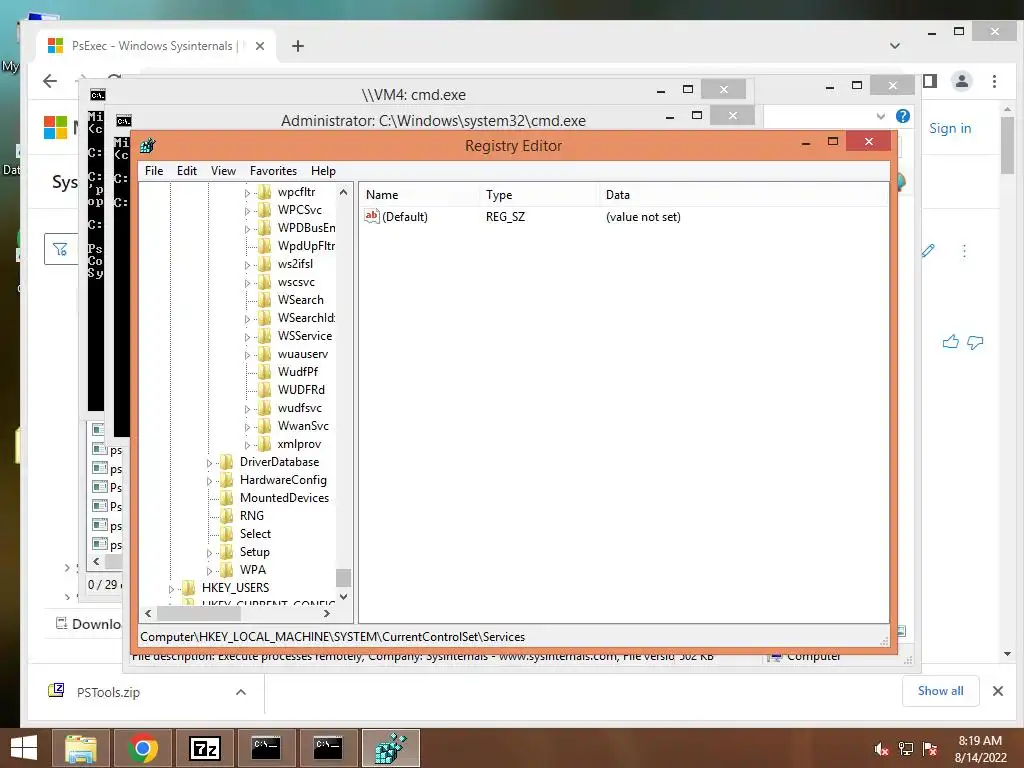
Task: Select the WUDFRd folder icon
Action: (x=264, y=390)
